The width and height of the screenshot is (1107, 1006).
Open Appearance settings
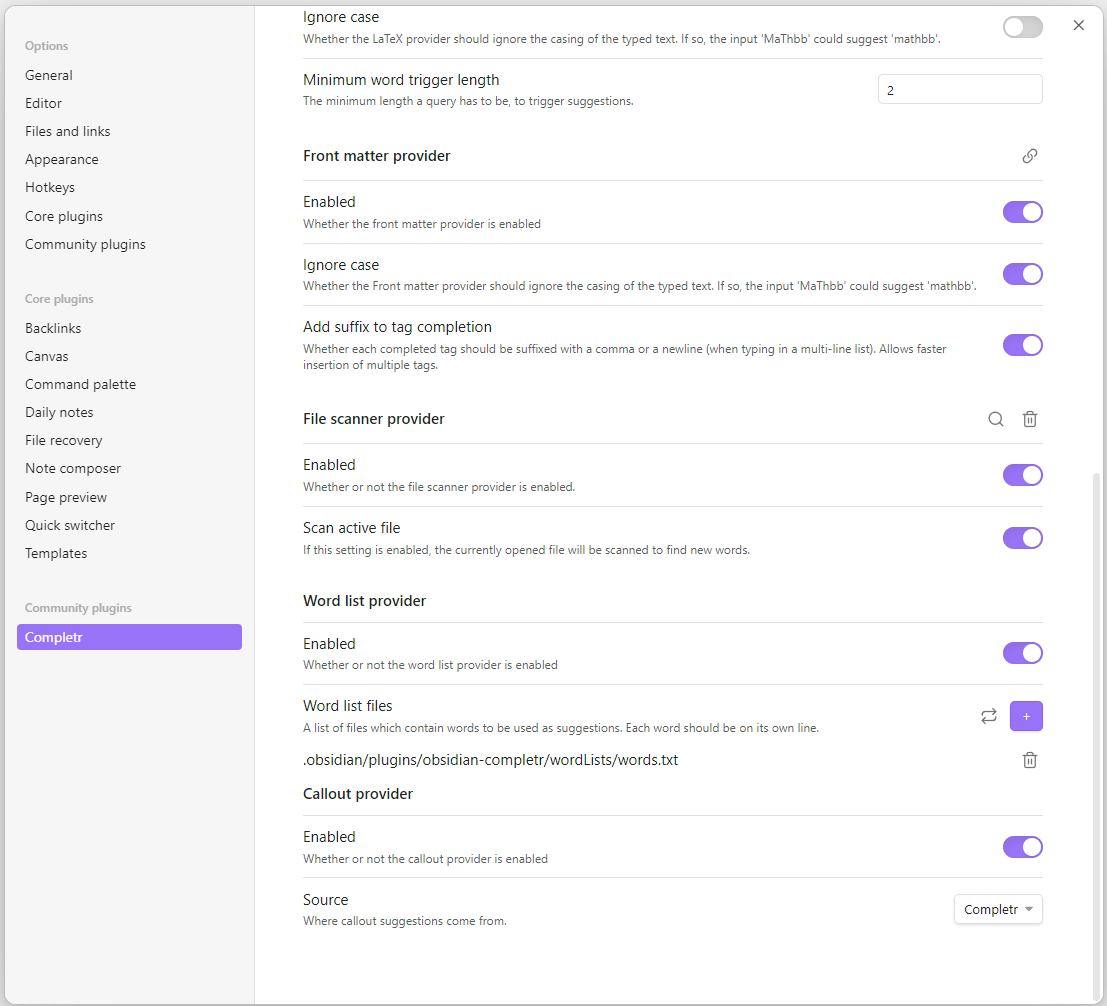129,160
